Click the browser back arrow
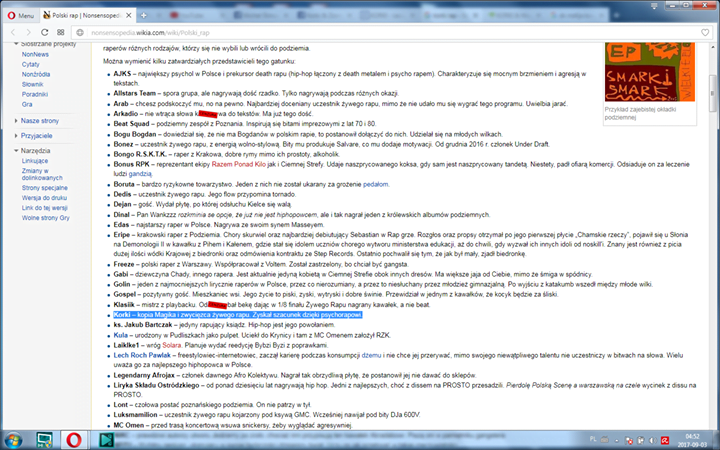 pyautogui.click(x=12, y=33)
